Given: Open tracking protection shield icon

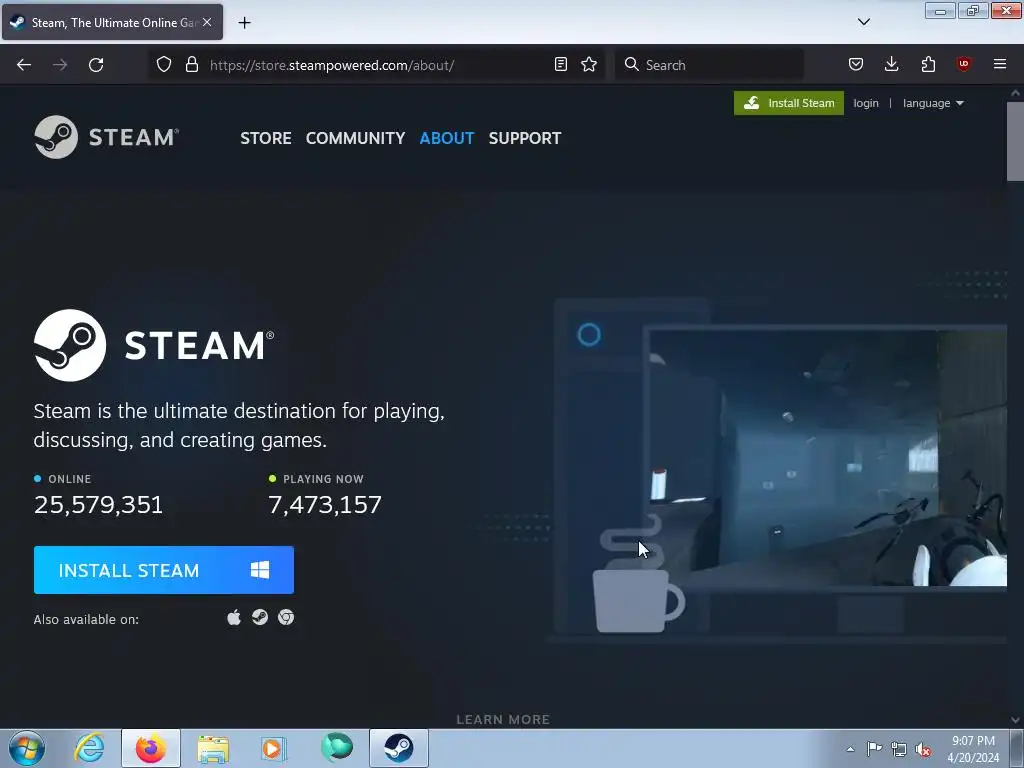Looking at the screenshot, I should pos(164,65).
